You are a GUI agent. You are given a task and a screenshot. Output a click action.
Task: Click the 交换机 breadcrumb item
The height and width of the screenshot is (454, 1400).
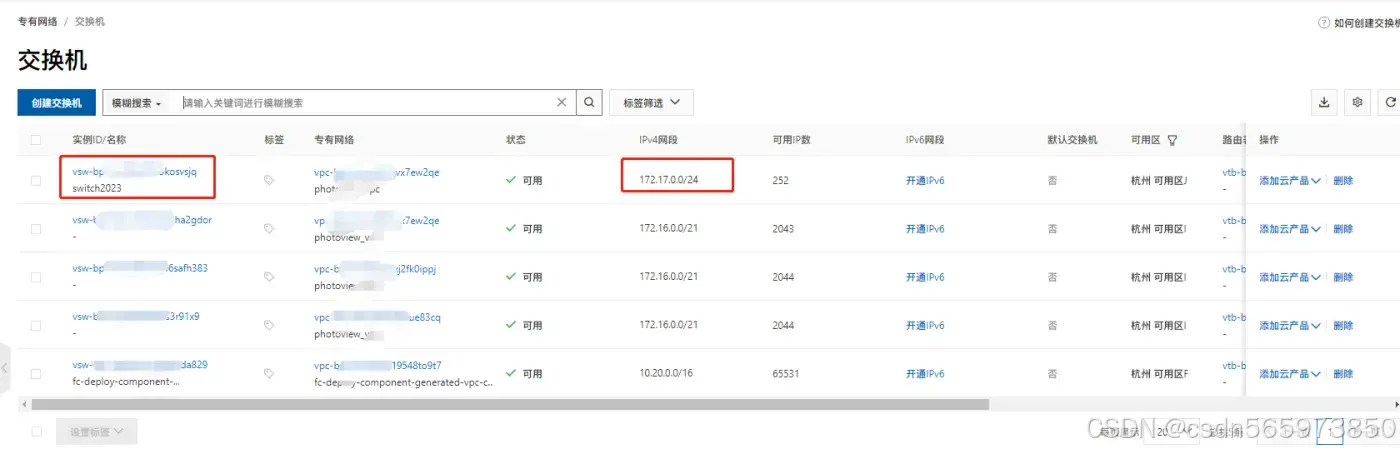click(90, 21)
